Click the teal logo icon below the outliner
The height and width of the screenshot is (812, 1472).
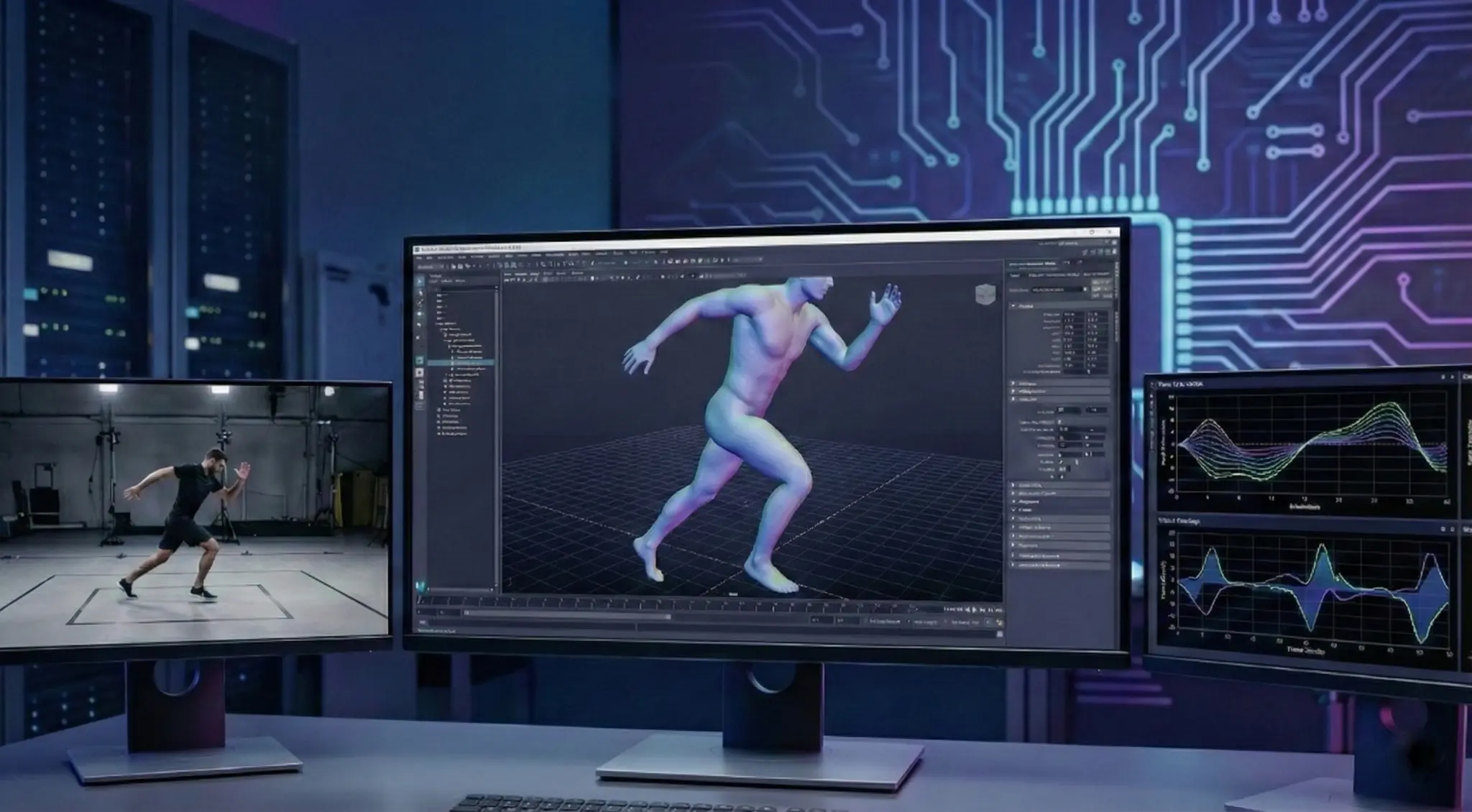tap(420, 586)
